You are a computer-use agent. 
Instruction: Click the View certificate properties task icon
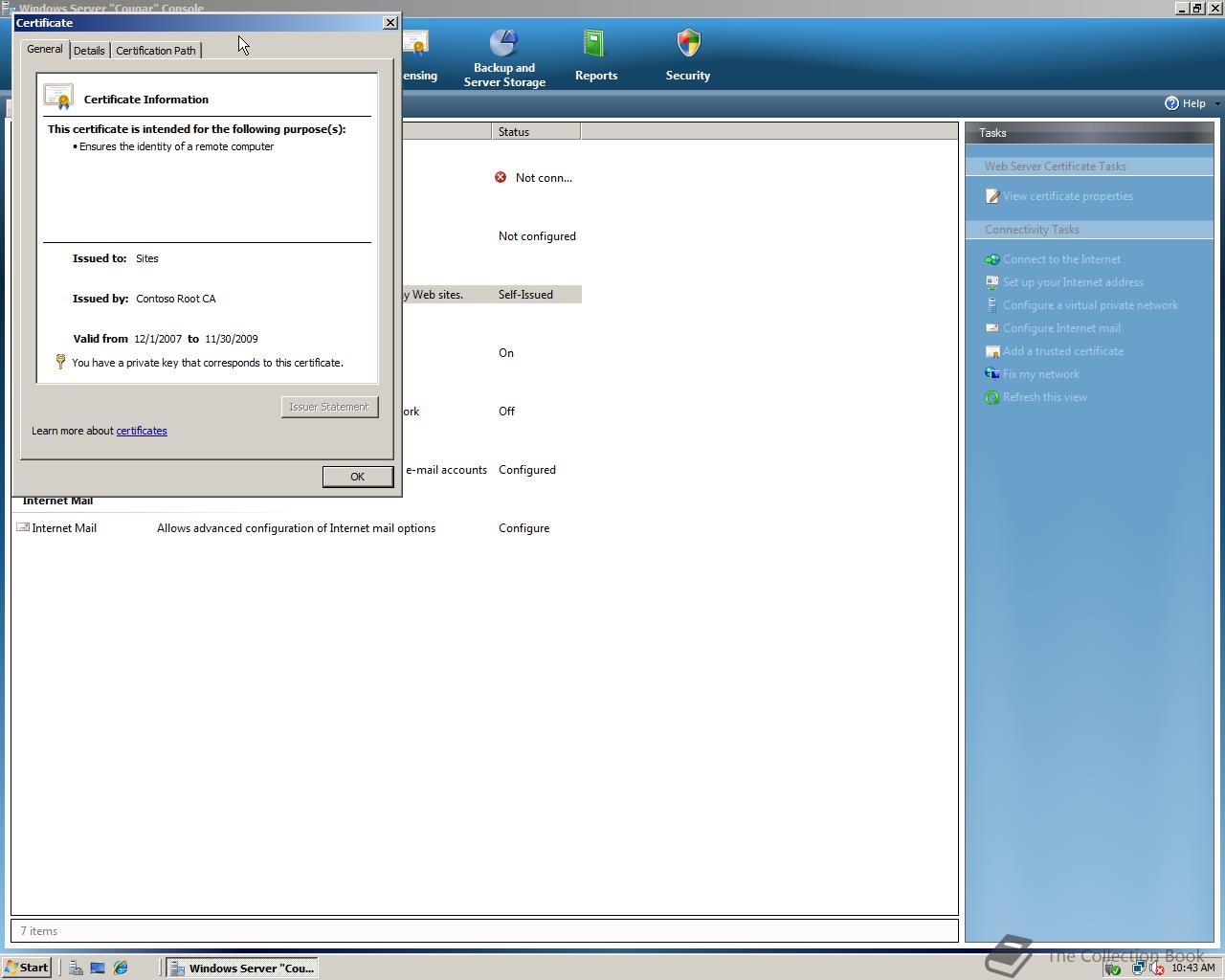tap(992, 196)
